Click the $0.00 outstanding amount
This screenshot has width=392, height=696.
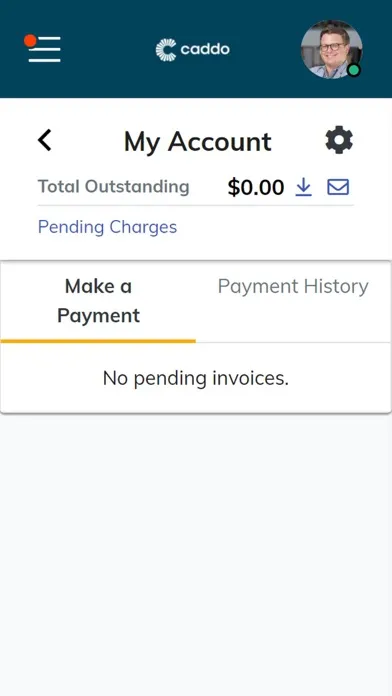(256, 187)
